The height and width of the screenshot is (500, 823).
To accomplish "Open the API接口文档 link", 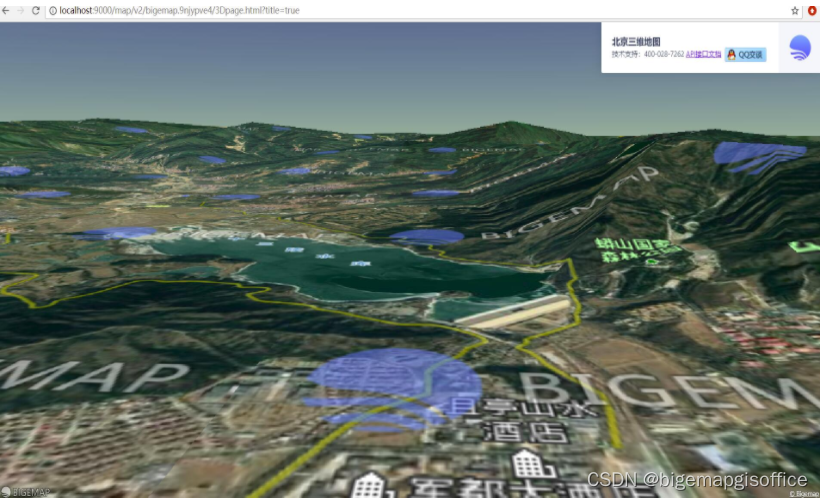I will (x=703, y=55).
